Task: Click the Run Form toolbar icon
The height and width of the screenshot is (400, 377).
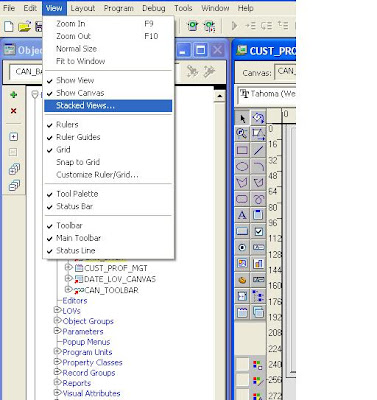Action: (x=193, y=26)
